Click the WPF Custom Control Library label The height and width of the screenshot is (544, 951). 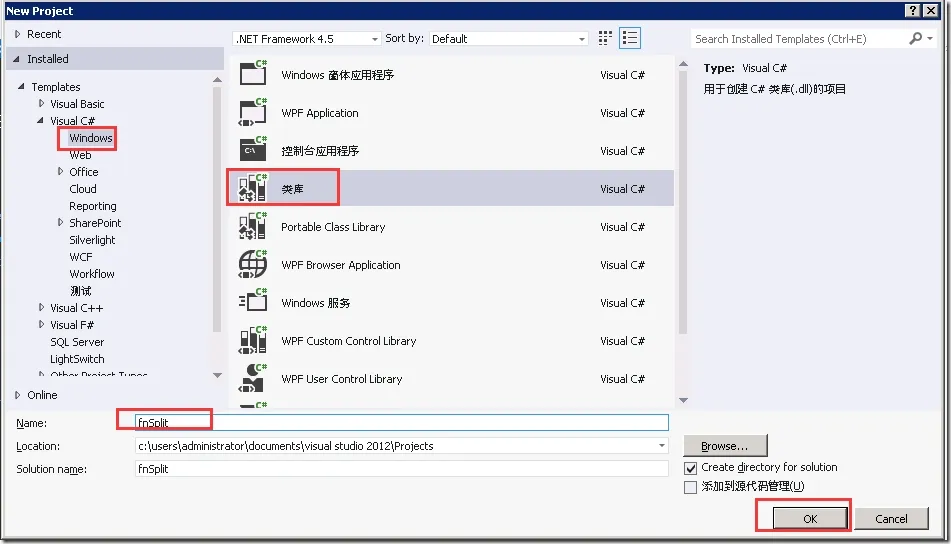(x=349, y=341)
